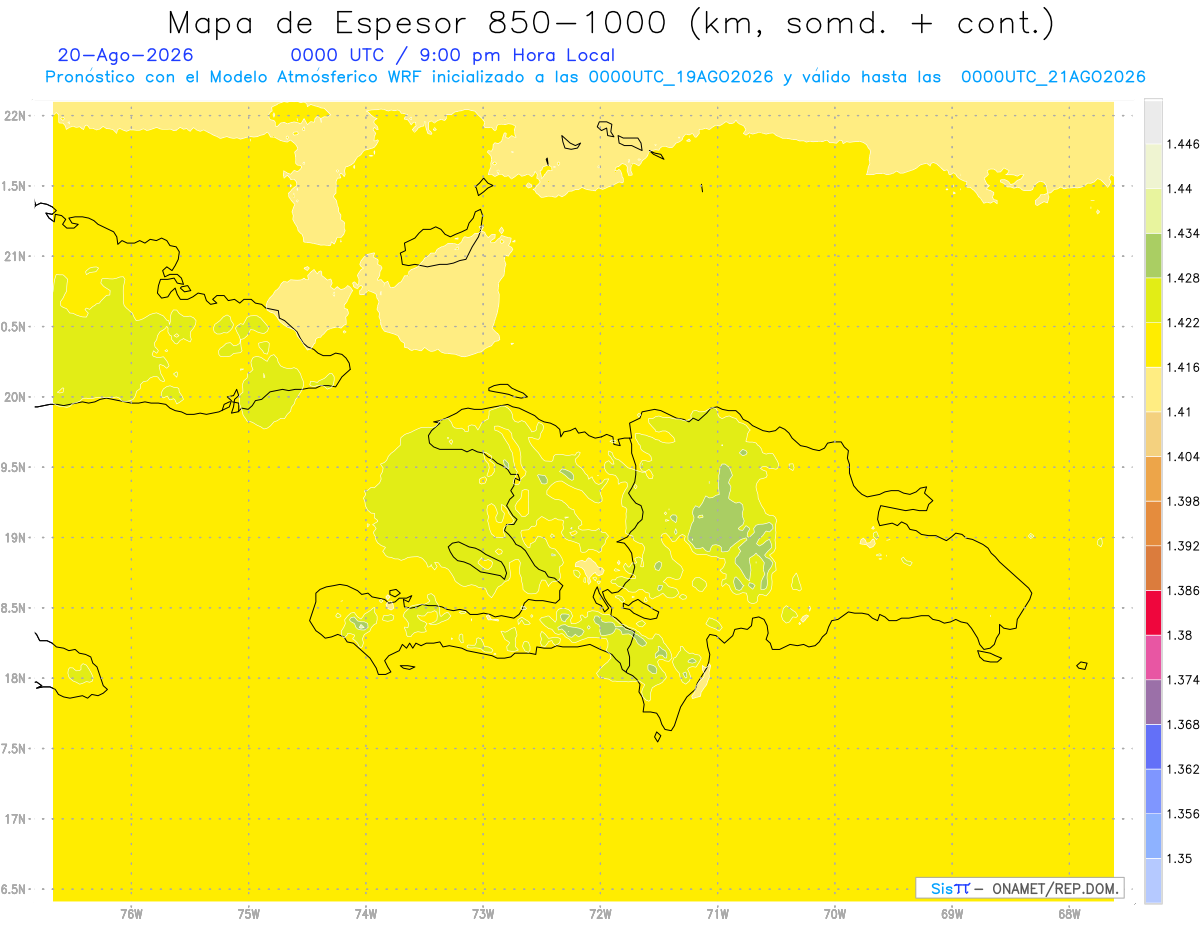Screen dimensions: 1200x927
Task: Click the date label '20-Ago-2026'
Action: pos(126,56)
